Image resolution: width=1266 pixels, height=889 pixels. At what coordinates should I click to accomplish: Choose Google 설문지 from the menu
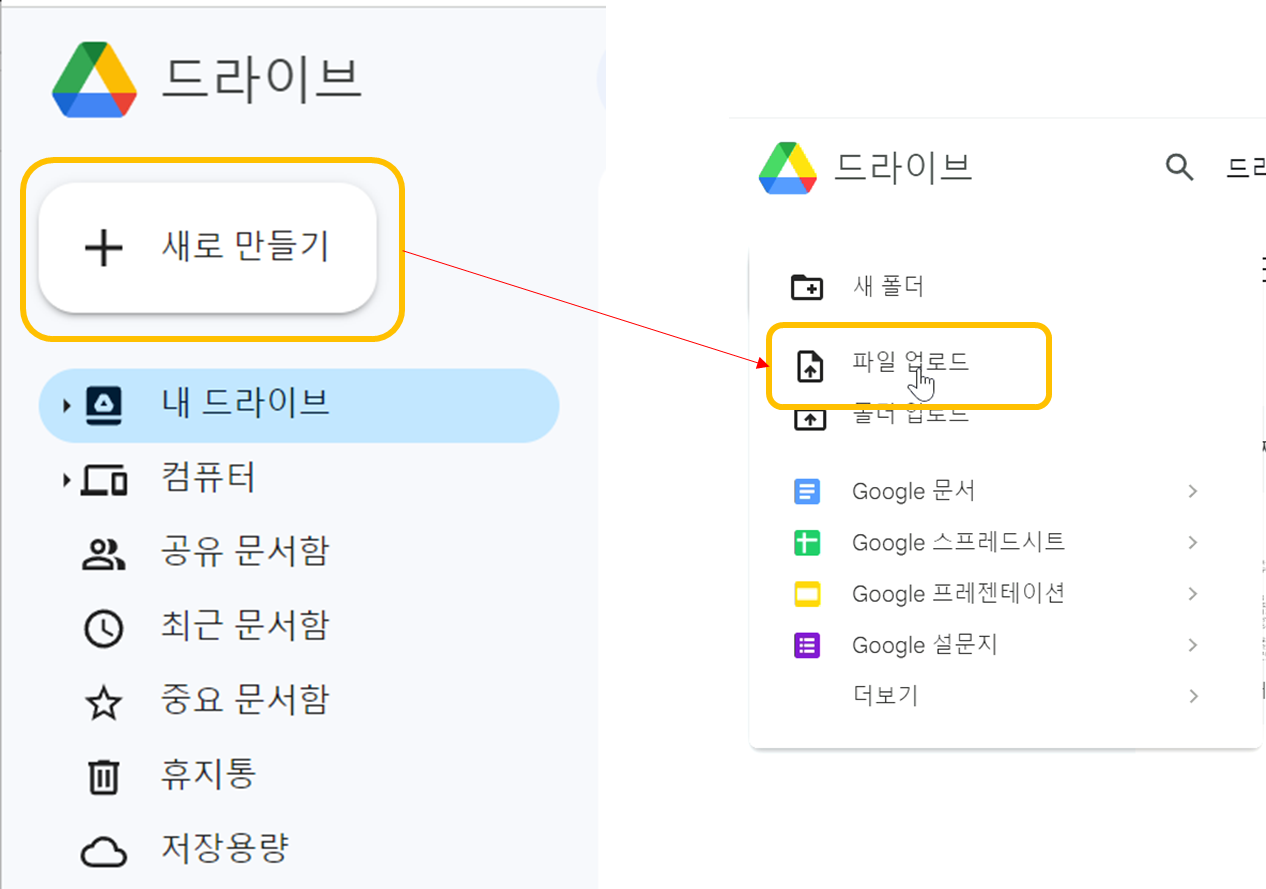tap(925, 646)
